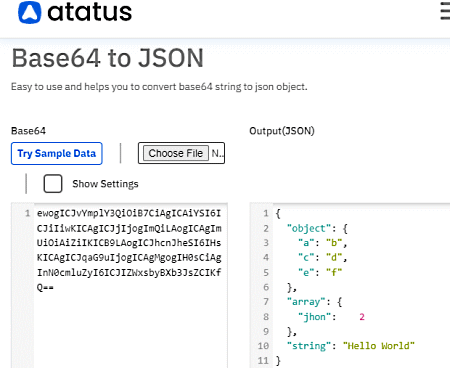Click the empty area below the Base64 text
The image size is (450, 368).
130,330
